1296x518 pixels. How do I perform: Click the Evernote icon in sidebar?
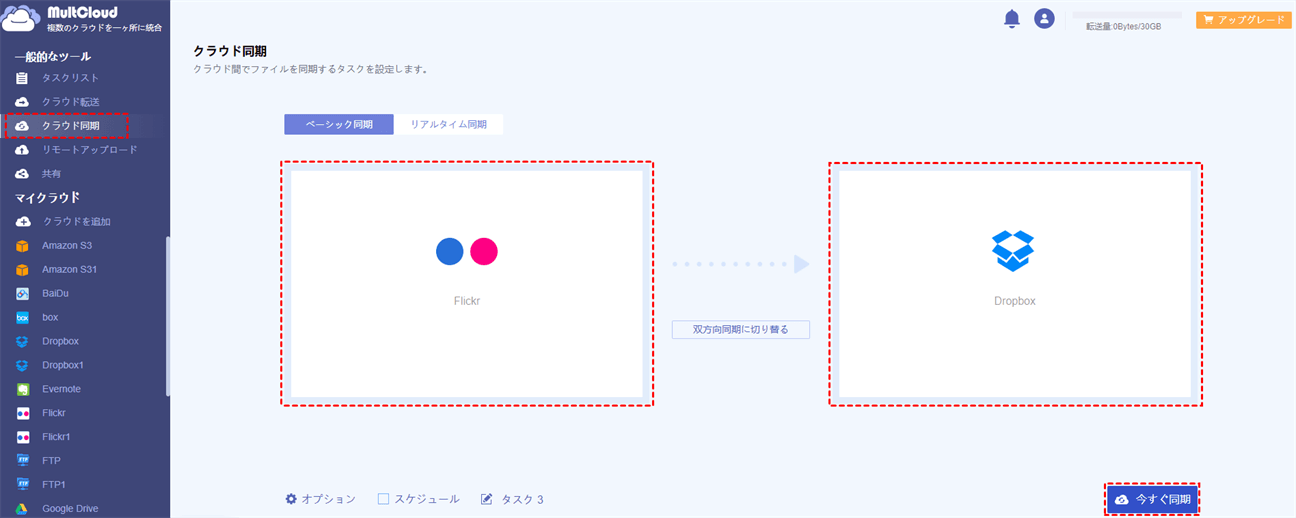tap(23, 389)
